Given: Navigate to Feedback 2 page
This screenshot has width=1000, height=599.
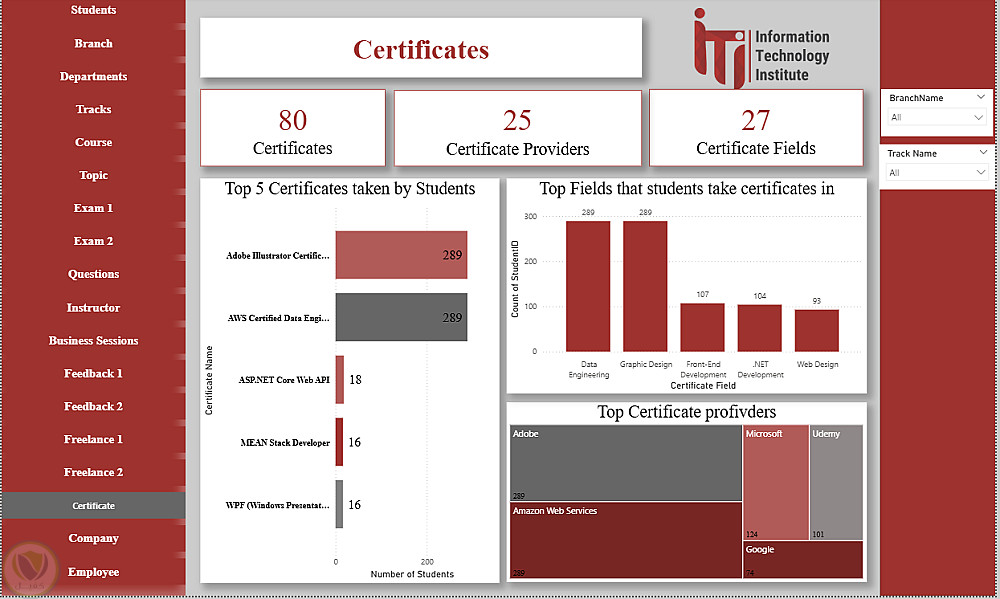Looking at the screenshot, I should point(93,406).
